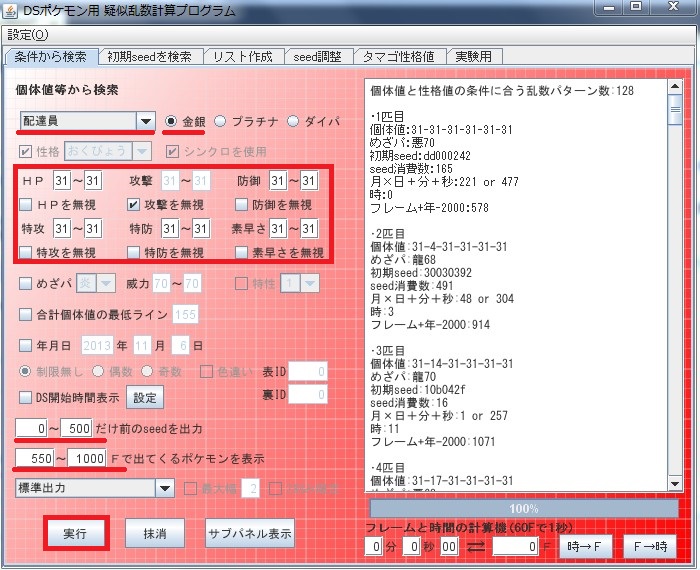Open the 設定(O) menu

click(28, 35)
